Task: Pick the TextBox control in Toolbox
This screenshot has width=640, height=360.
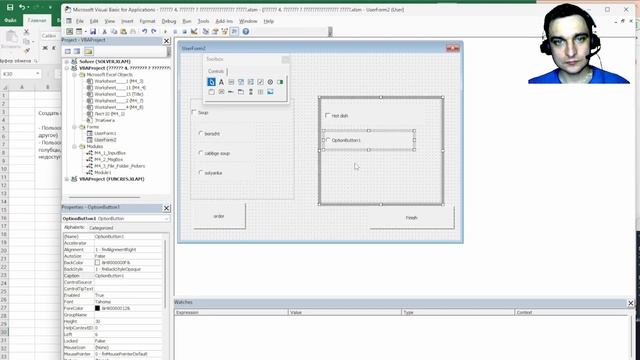Action: [231, 82]
